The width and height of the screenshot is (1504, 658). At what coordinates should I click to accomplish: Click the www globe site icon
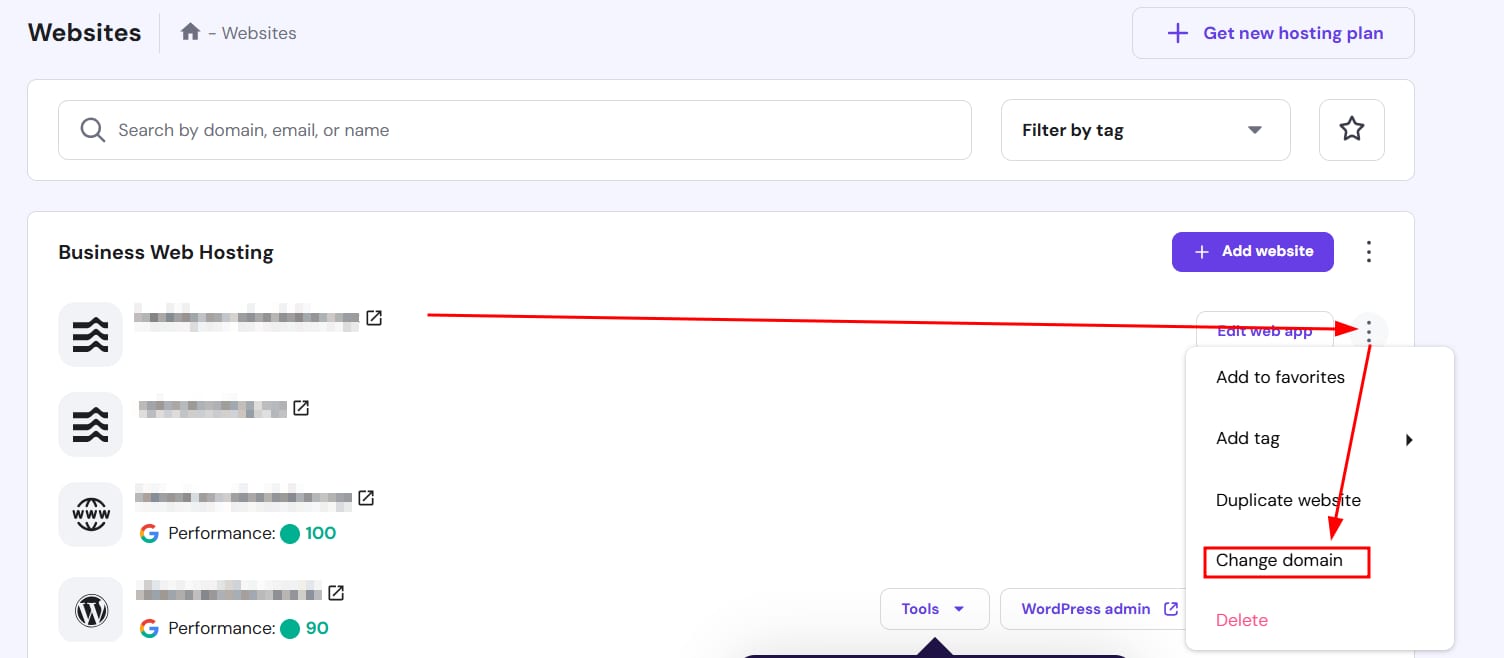[x=91, y=515]
